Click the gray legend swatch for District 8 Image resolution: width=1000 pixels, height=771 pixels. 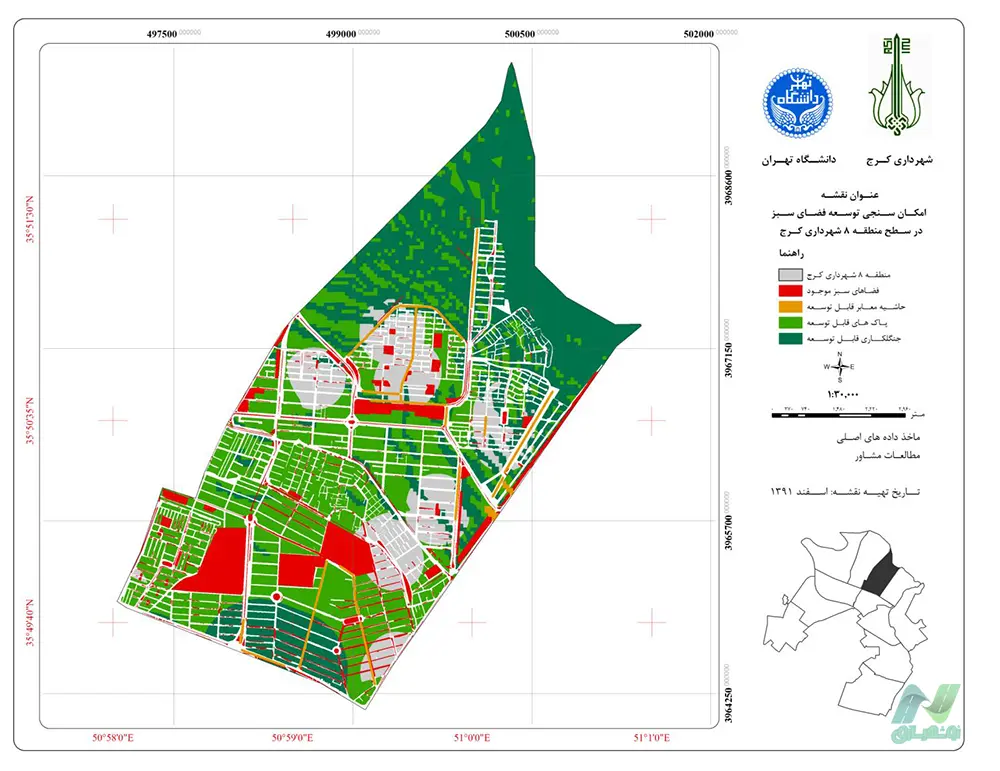(x=791, y=273)
